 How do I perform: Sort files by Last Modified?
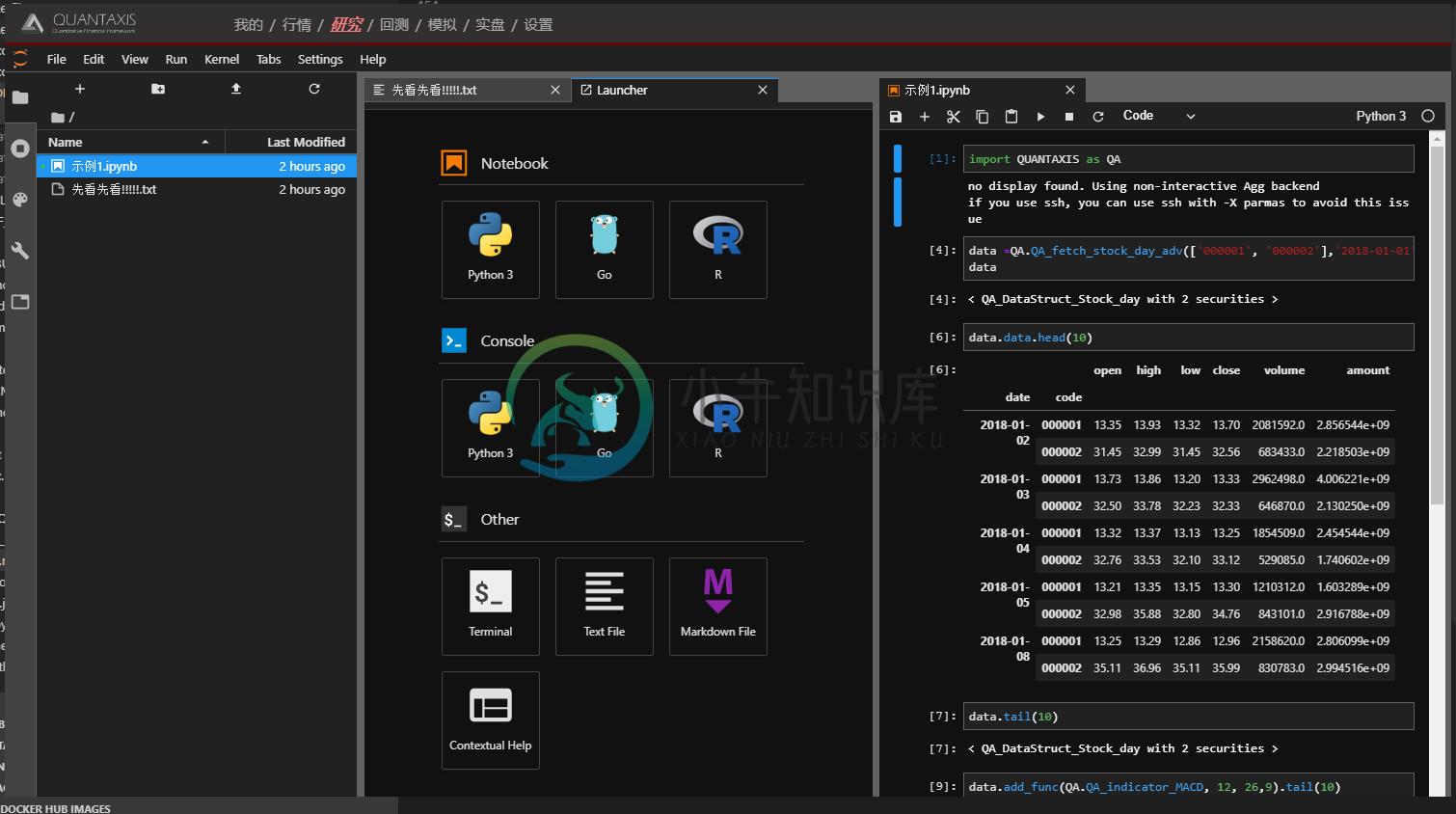[x=291, y=142]
